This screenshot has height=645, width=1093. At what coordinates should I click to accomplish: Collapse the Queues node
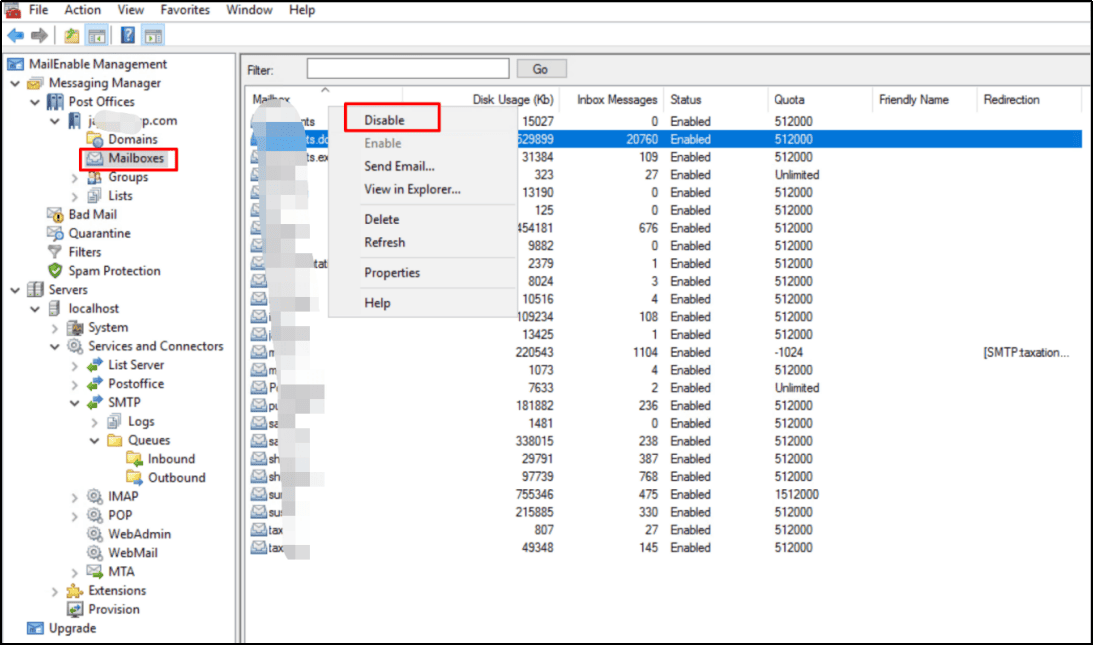94,440
